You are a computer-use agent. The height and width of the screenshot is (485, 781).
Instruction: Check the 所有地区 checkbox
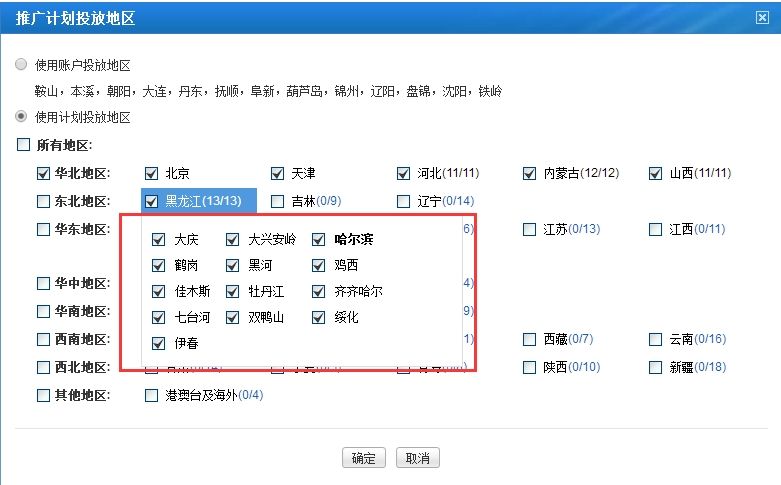click(x=24, y=145)
